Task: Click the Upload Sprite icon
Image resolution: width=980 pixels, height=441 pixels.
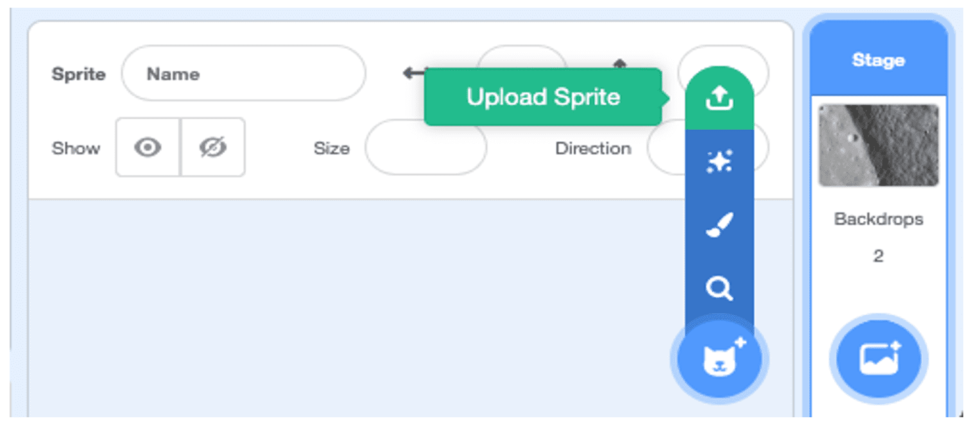Action: click(719, 98)
